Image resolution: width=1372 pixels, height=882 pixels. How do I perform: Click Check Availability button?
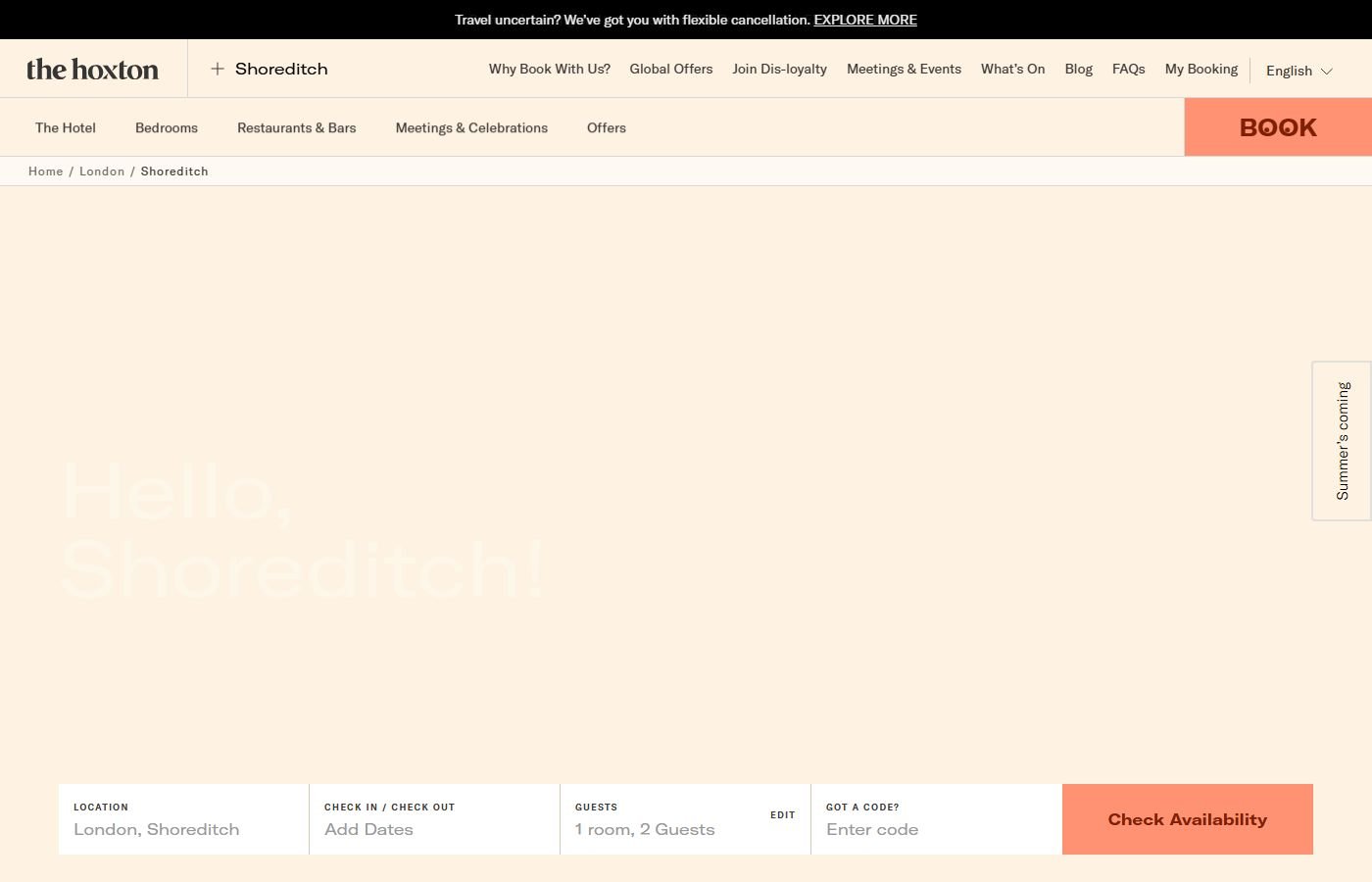[x=1188, y=819]
